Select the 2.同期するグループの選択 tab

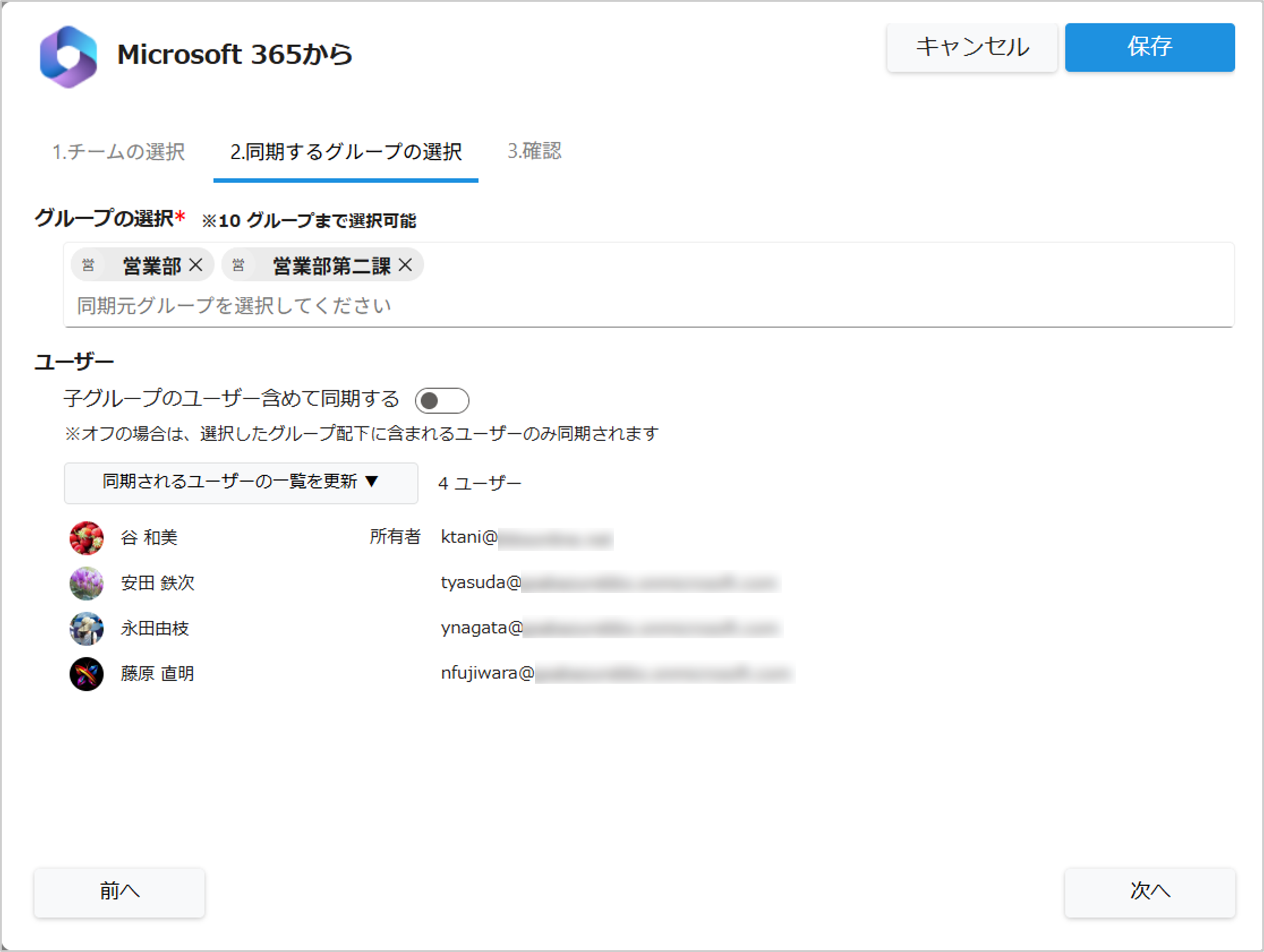pos(346,152)
